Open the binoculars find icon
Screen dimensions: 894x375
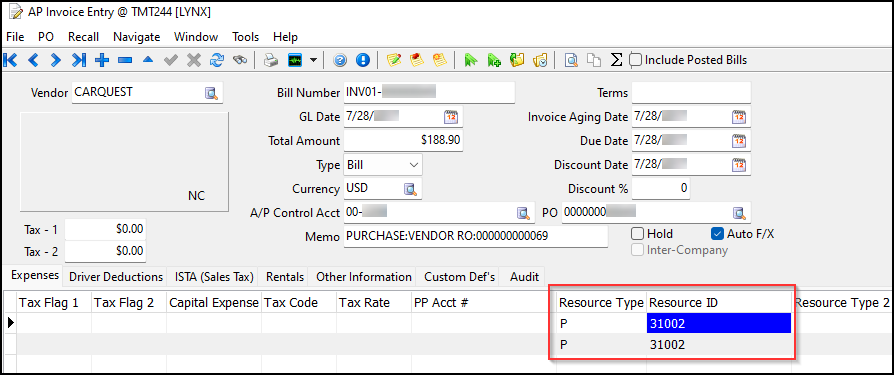[x=239, y=60]
